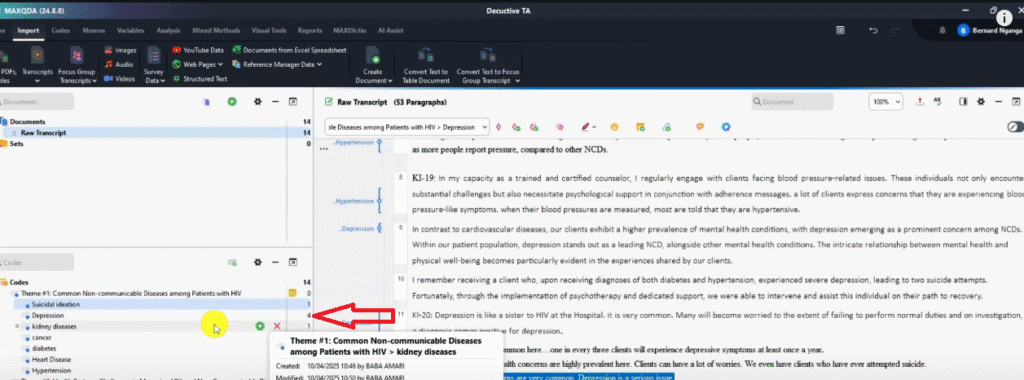Click emoticode smiley icon
Image resolution: width=1024 pixels, height=380 pixels.
tap(614, 127)
